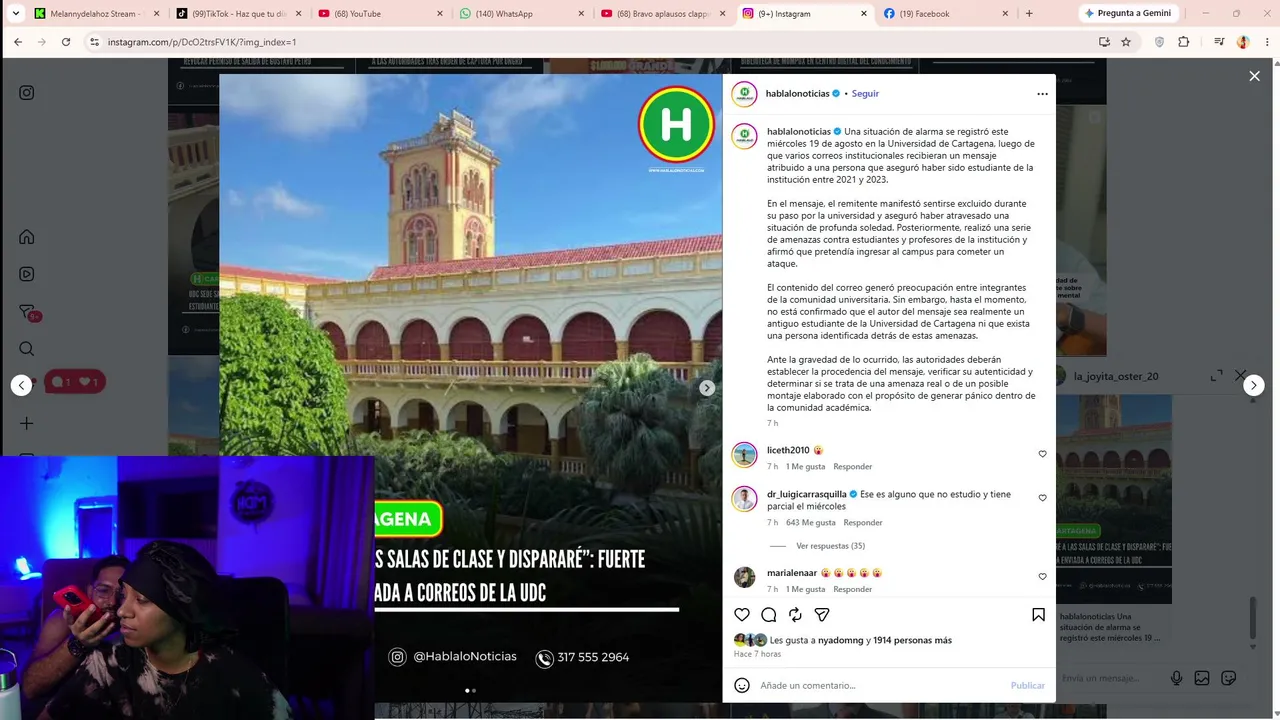Open emoji picker in comment box
Screen dimensions: 1280x720
click(742, 685)
